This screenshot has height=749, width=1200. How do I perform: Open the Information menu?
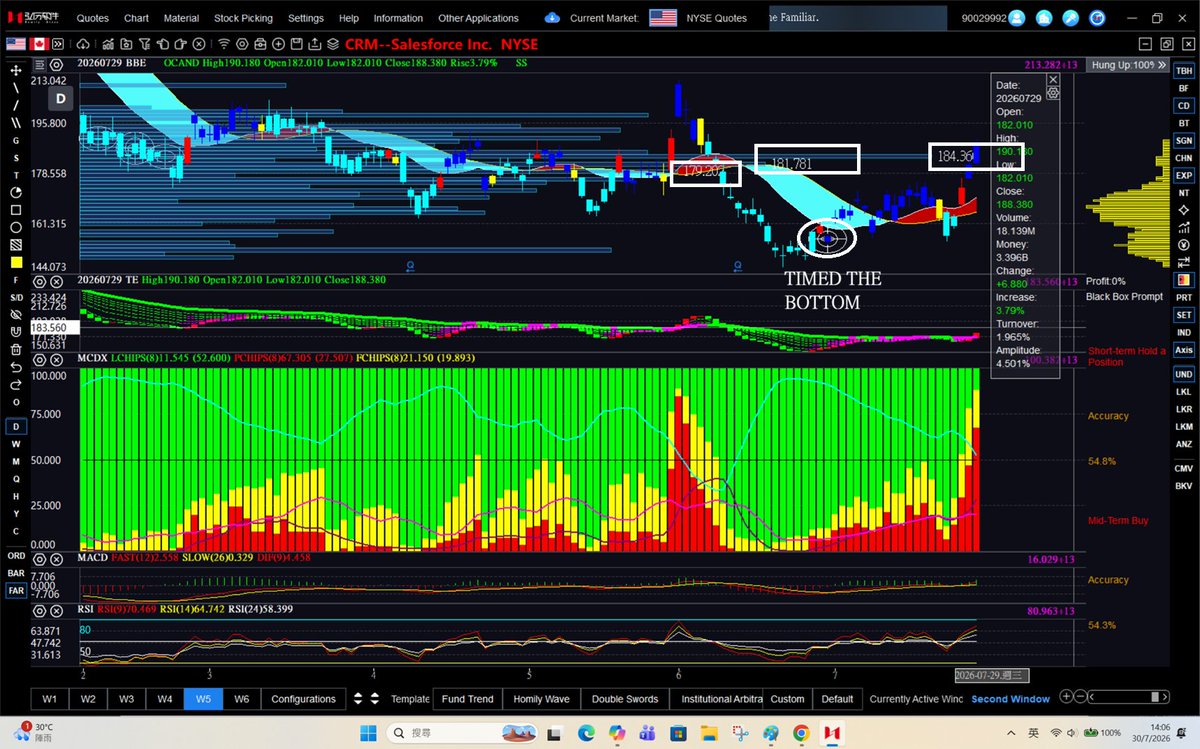[398, 18]
